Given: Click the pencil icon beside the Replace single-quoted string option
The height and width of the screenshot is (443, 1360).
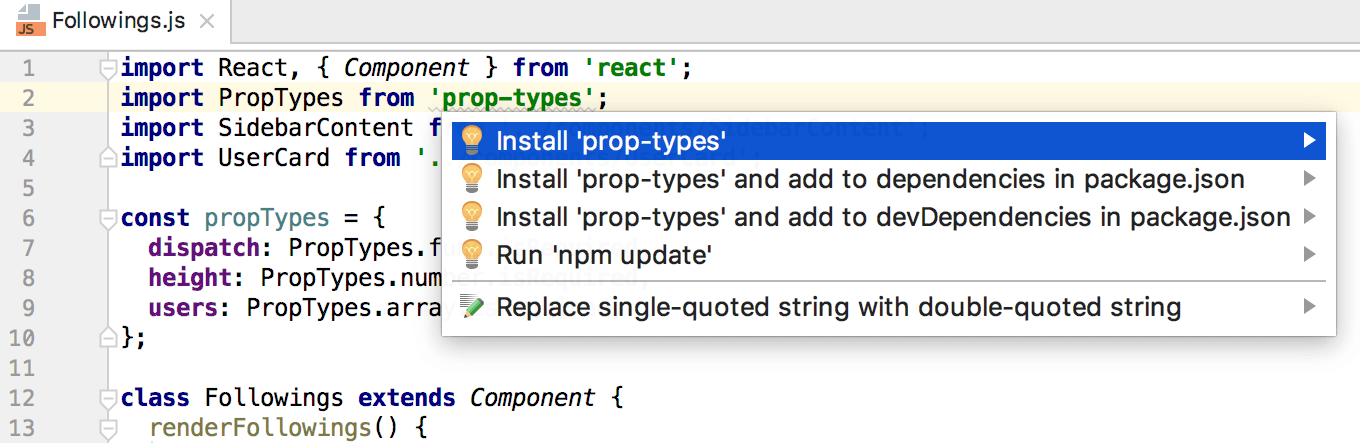Looking at the screenshot, I should point(471,307).
